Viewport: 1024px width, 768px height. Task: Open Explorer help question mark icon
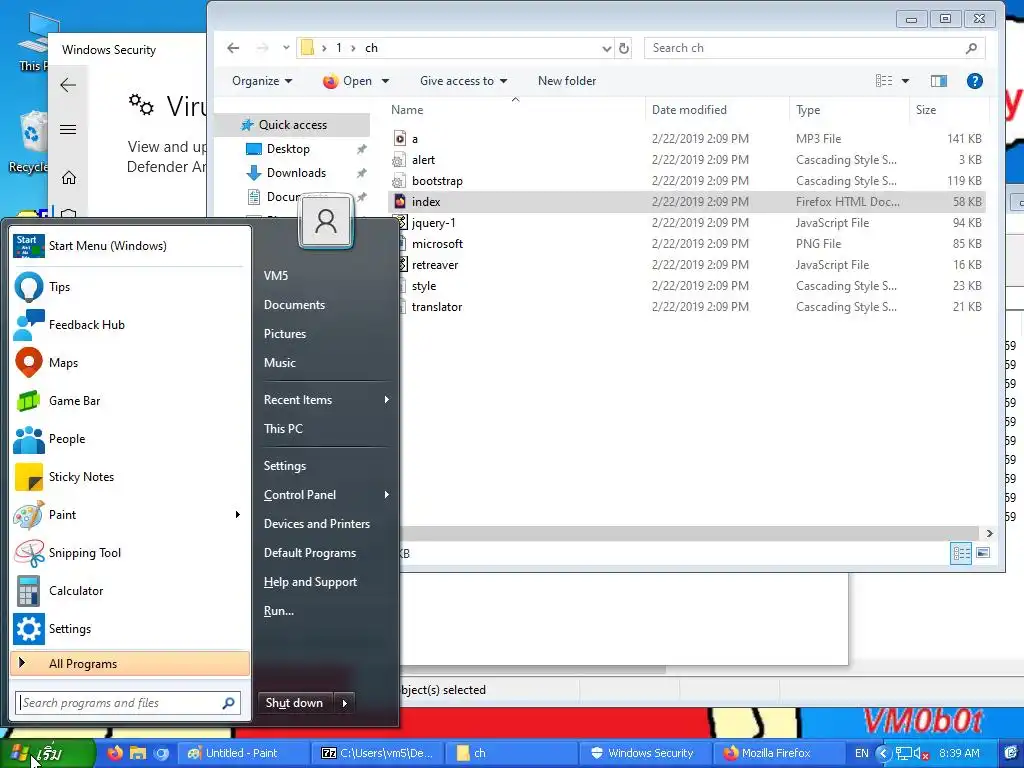point(974,81)
